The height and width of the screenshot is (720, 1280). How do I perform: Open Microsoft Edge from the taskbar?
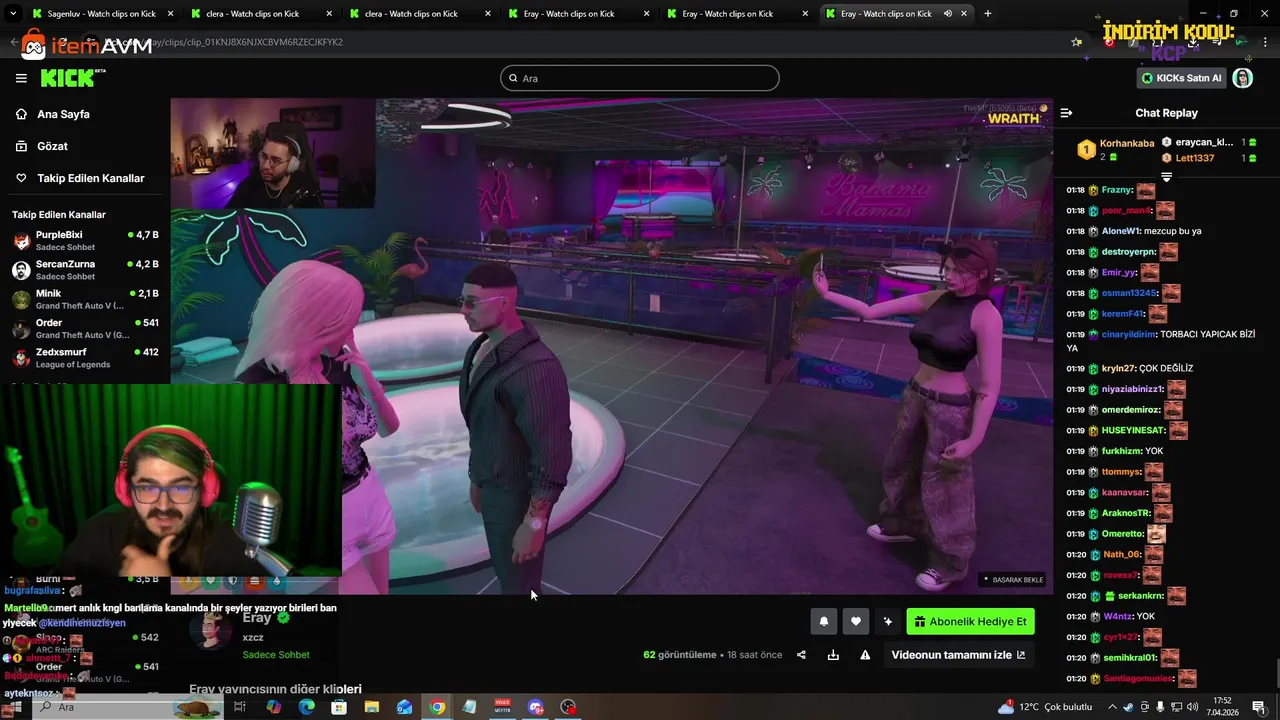[306, 707]
